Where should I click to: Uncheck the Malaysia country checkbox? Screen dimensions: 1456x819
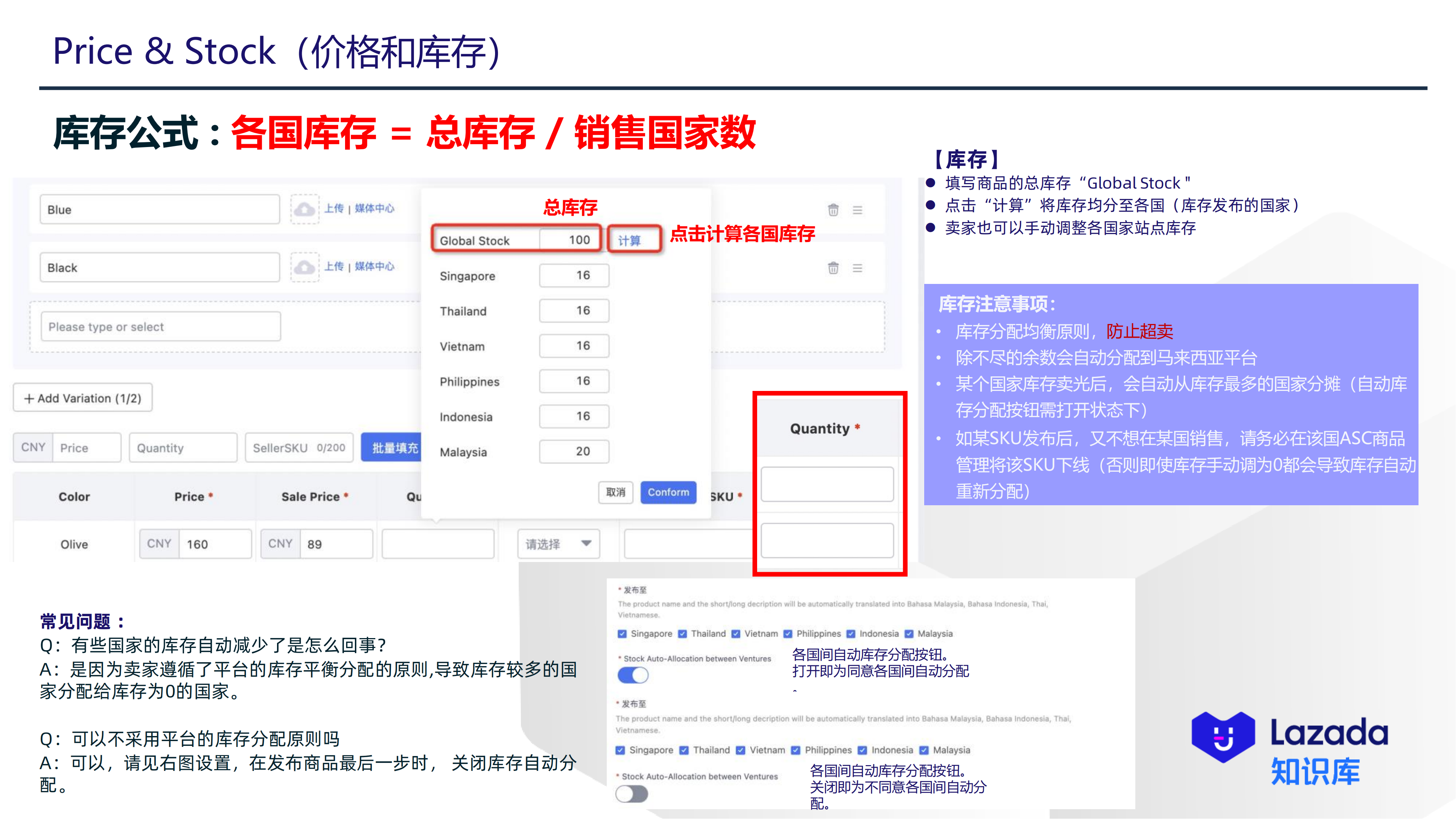tap(909, 634)
